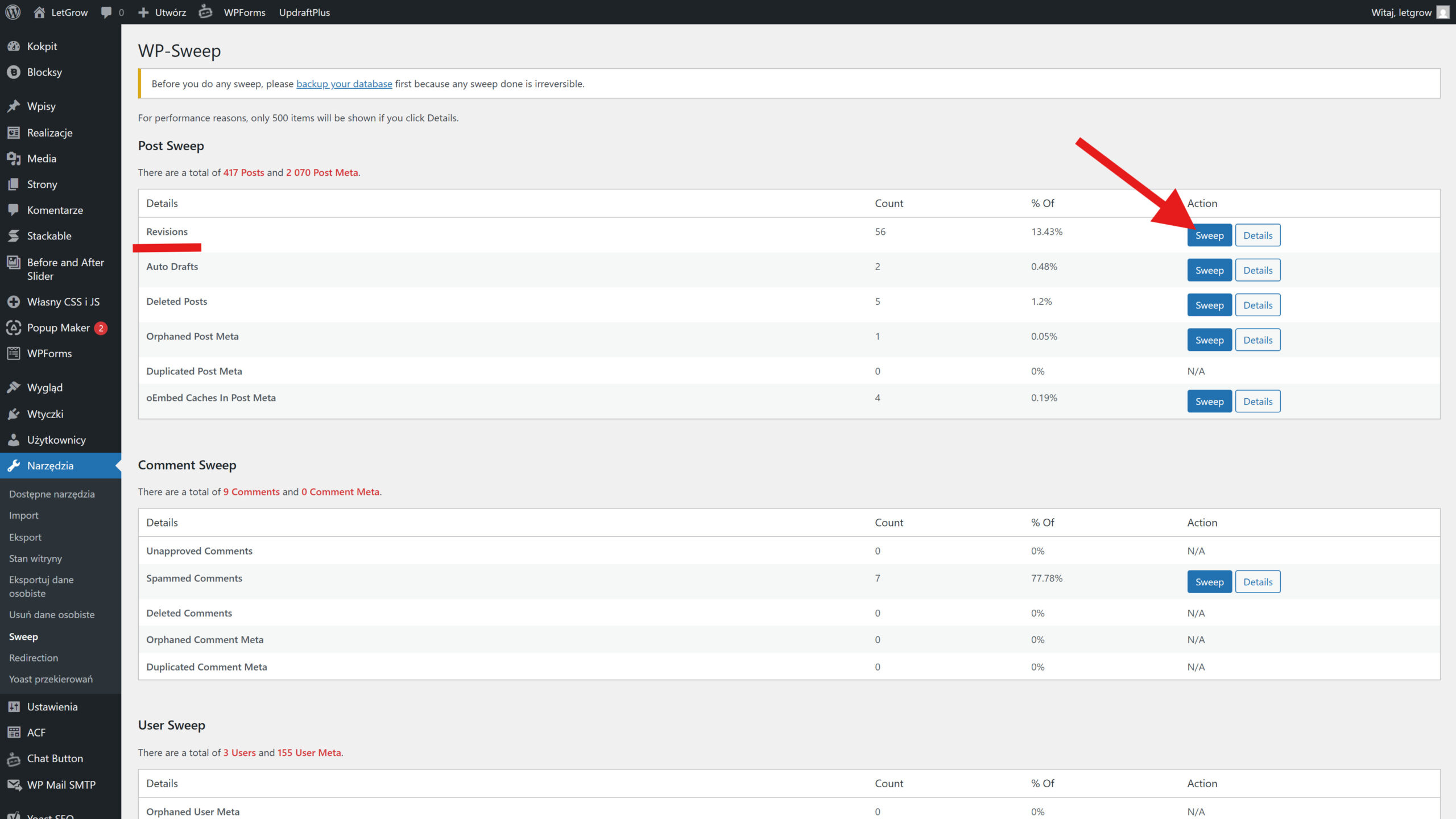Click the Wtyczki plugins icon
1456x819 pixels.
[x=14, y=414]
